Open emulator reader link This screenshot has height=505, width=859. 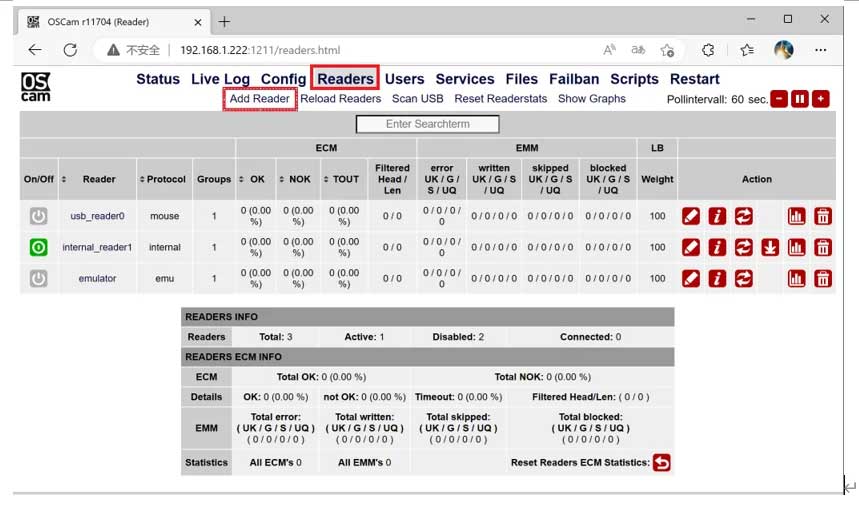(x=98, y=279)
